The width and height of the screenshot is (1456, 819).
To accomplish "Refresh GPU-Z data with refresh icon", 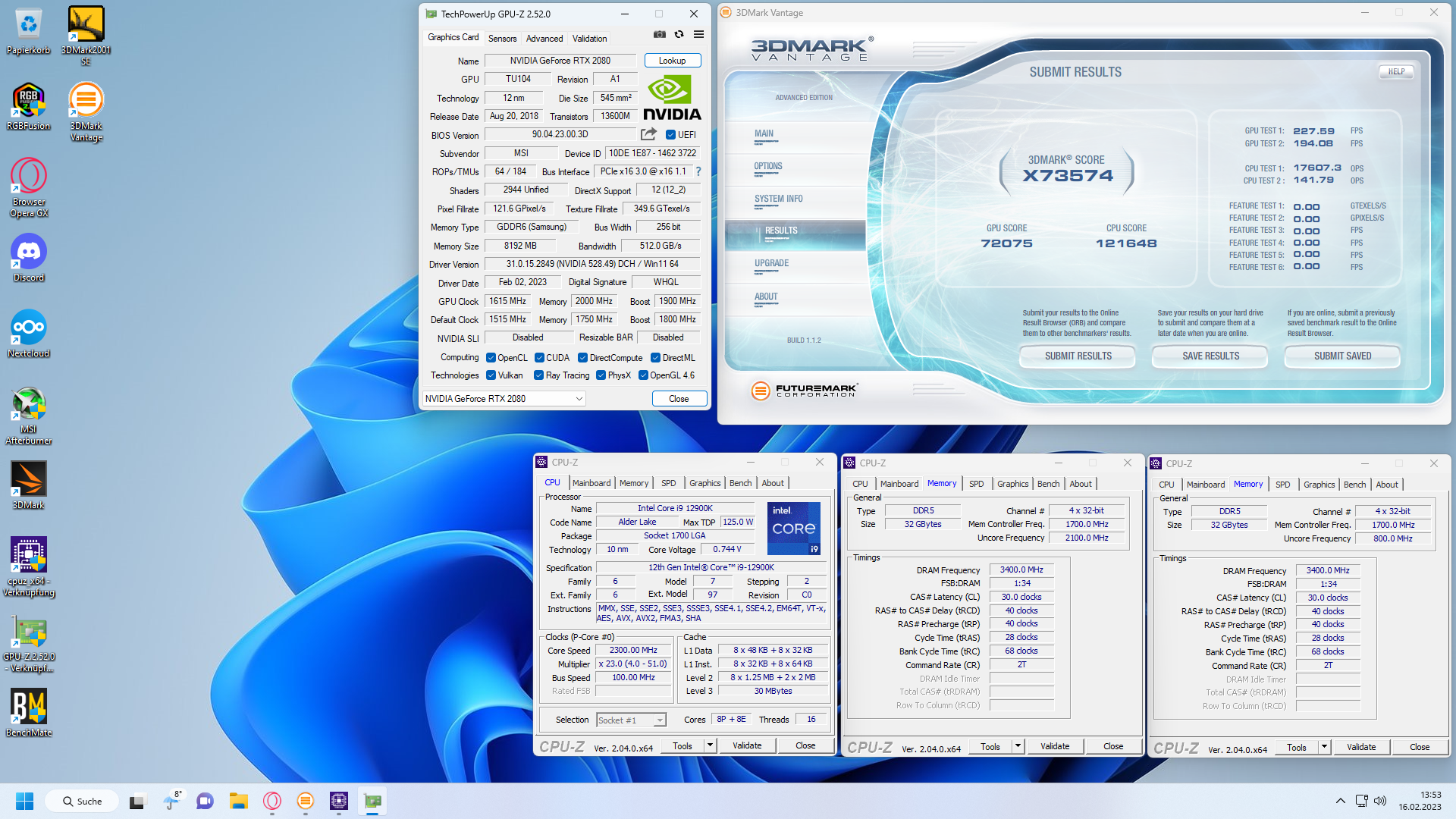I will [679, 34].
